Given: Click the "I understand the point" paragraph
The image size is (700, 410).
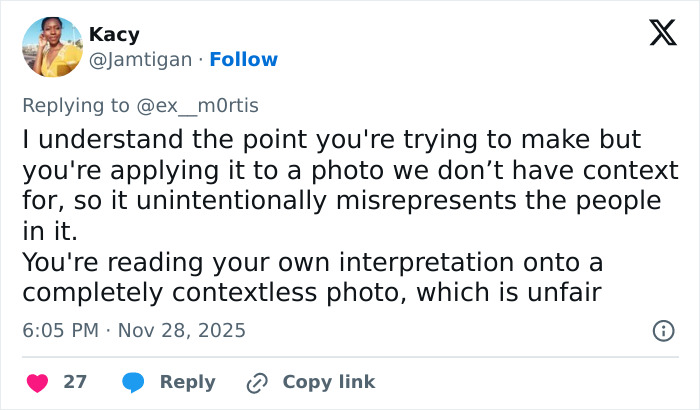Looking at the screenshot, I should [x=331, y=140].
